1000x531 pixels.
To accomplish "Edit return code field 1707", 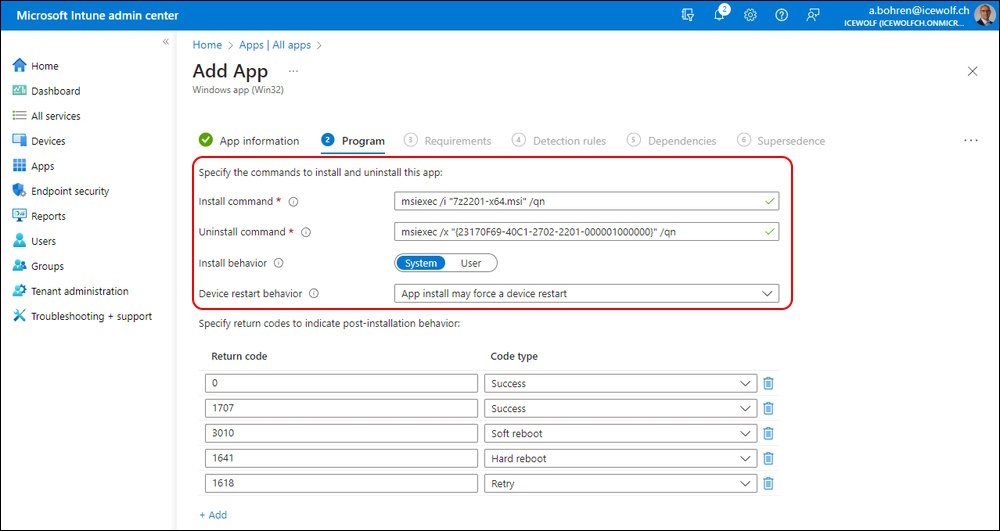I will [x=341, y=408].
